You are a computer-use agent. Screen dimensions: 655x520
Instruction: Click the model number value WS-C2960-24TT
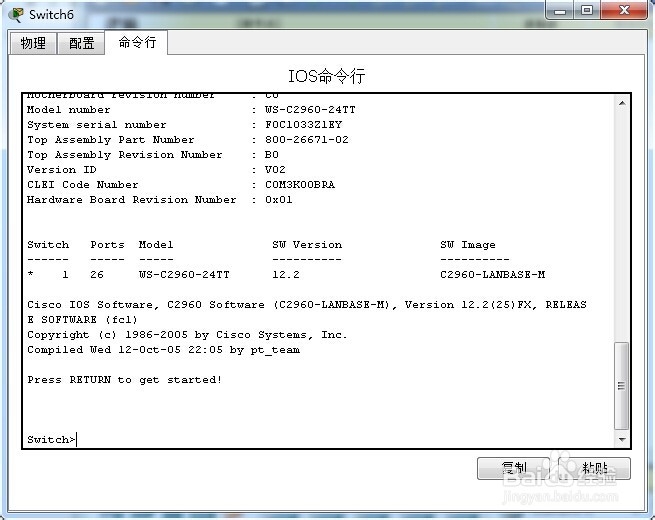pyautogui.click(x=310, y=109)
